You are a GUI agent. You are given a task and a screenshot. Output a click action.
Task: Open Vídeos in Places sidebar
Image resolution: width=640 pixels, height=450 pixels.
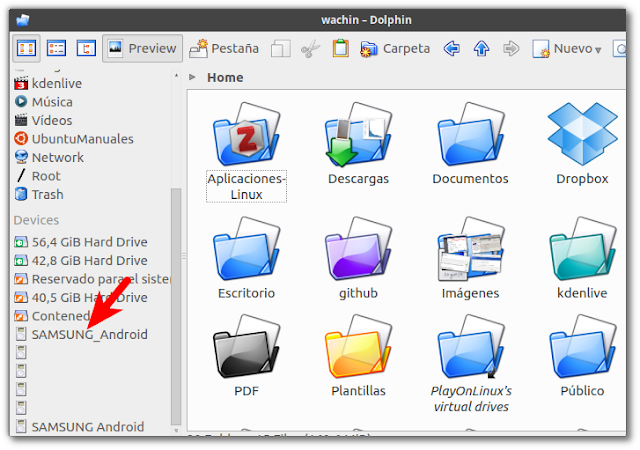[43, 120]
